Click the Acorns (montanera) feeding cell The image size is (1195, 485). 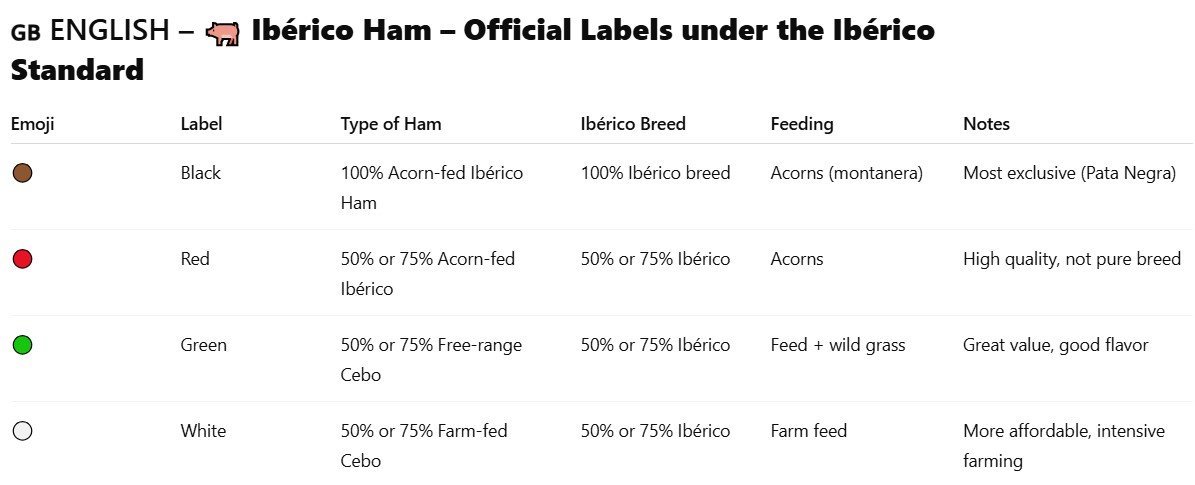847,173
